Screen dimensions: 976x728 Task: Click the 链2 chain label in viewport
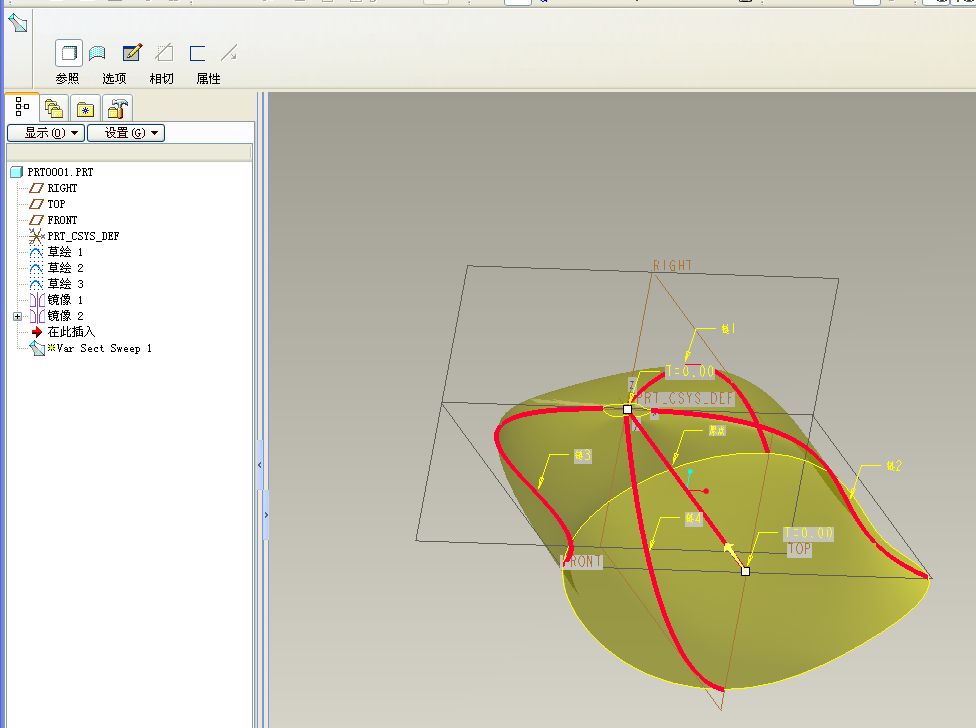coord(894,465)
